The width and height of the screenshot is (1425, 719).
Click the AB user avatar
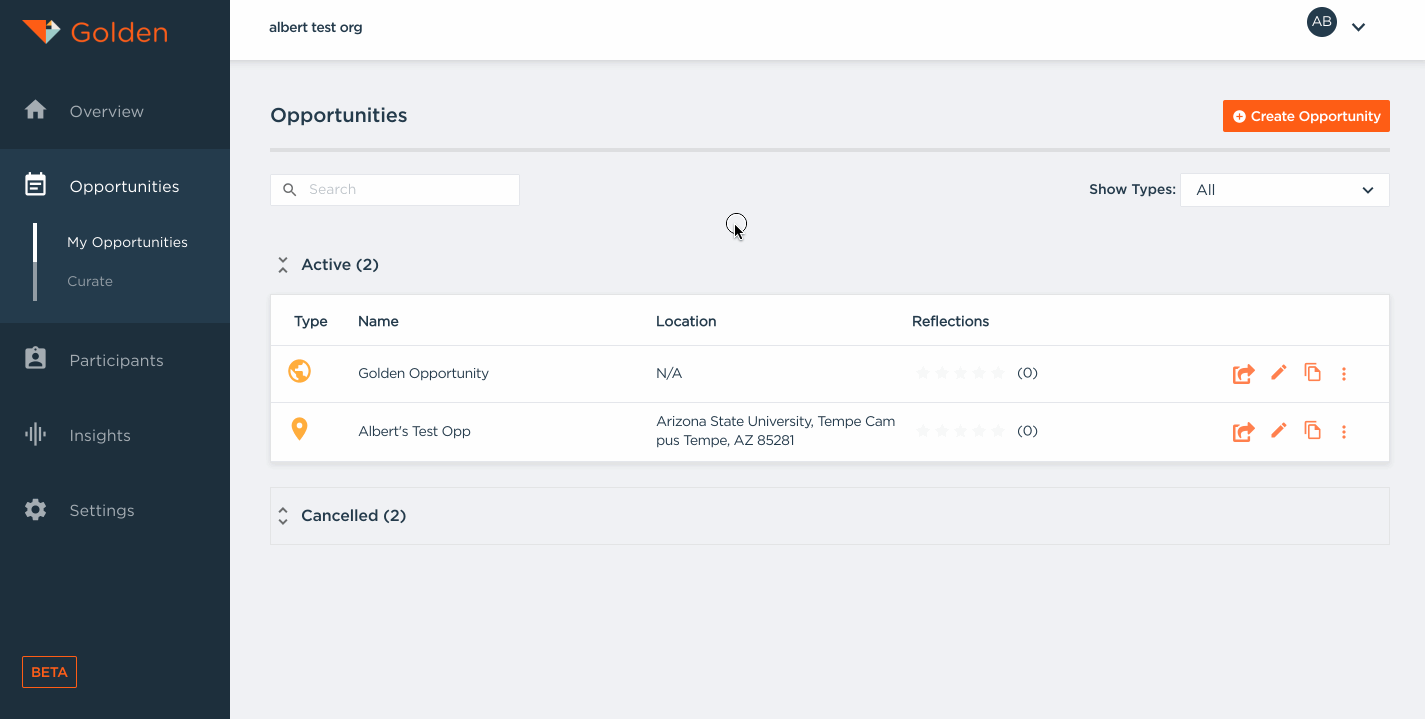pyautogui.click(x=1321, y=22)
